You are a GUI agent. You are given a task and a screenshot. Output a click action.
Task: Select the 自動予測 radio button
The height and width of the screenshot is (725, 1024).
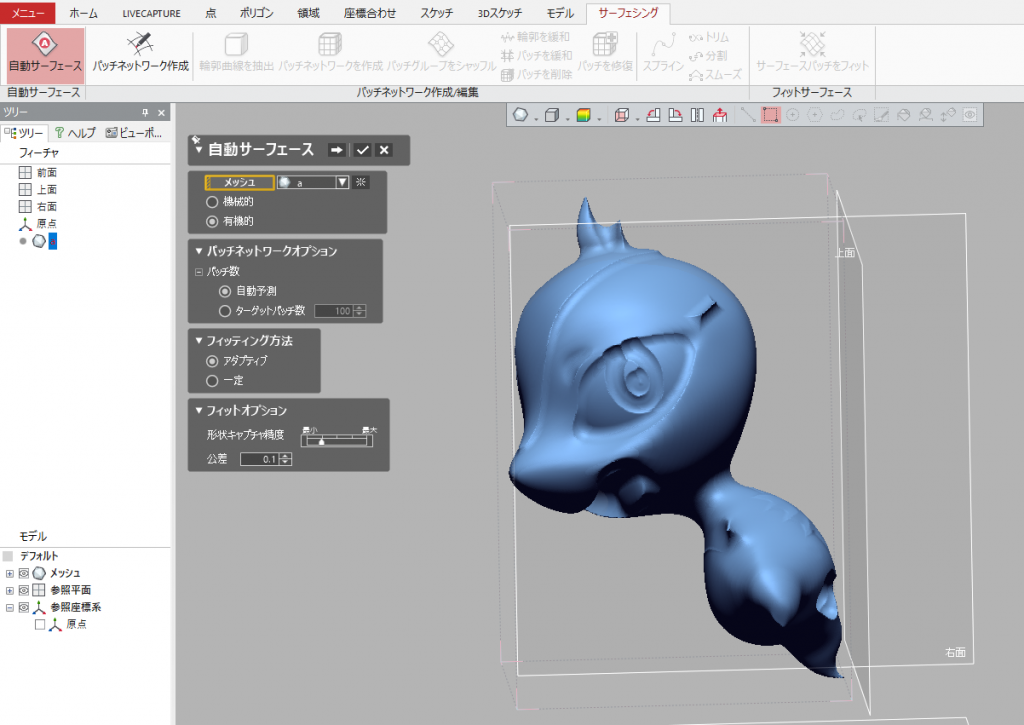(225, 291)
